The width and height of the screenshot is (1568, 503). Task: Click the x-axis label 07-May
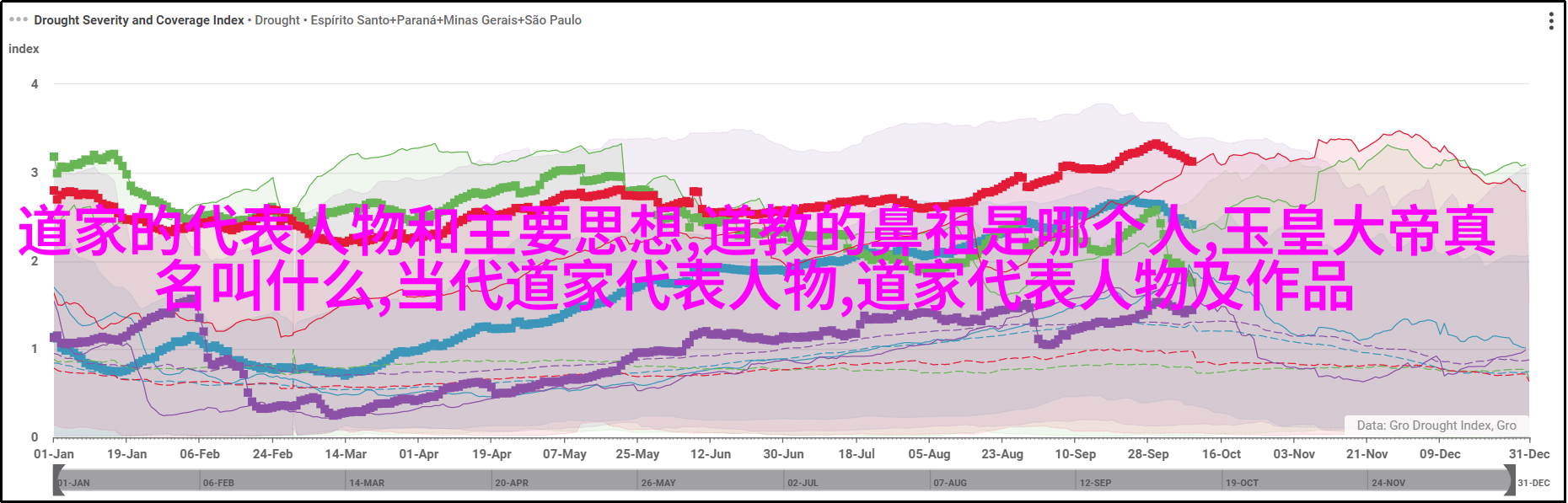pyautogui.click(x=565, y=454)
